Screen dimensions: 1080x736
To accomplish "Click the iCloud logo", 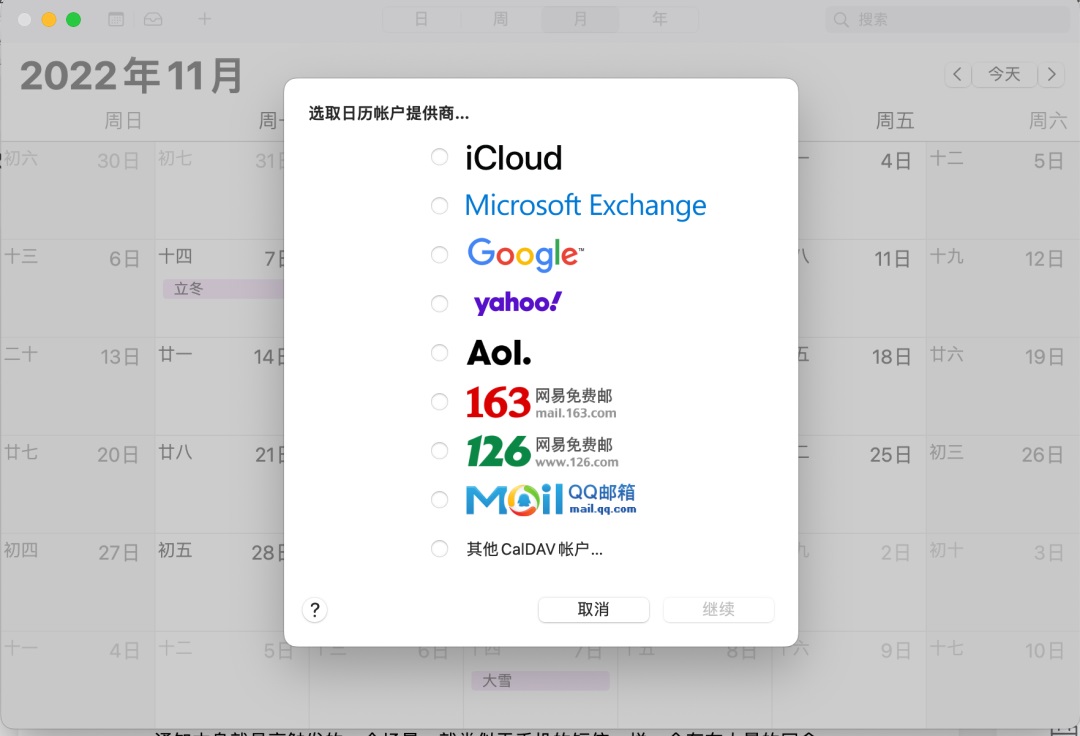I will [x=514, y=158].
